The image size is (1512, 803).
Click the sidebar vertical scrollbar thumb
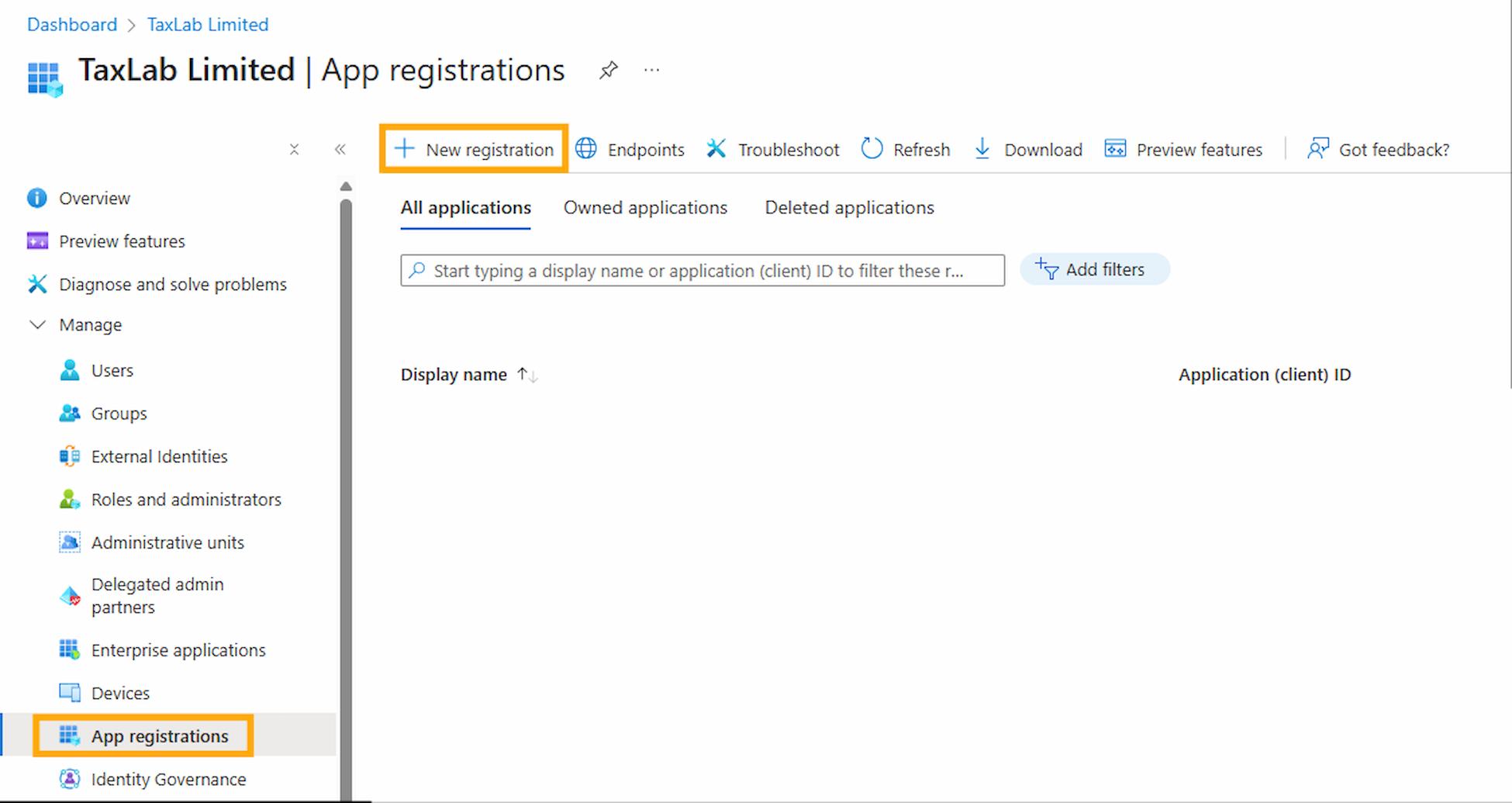point(346,500)
